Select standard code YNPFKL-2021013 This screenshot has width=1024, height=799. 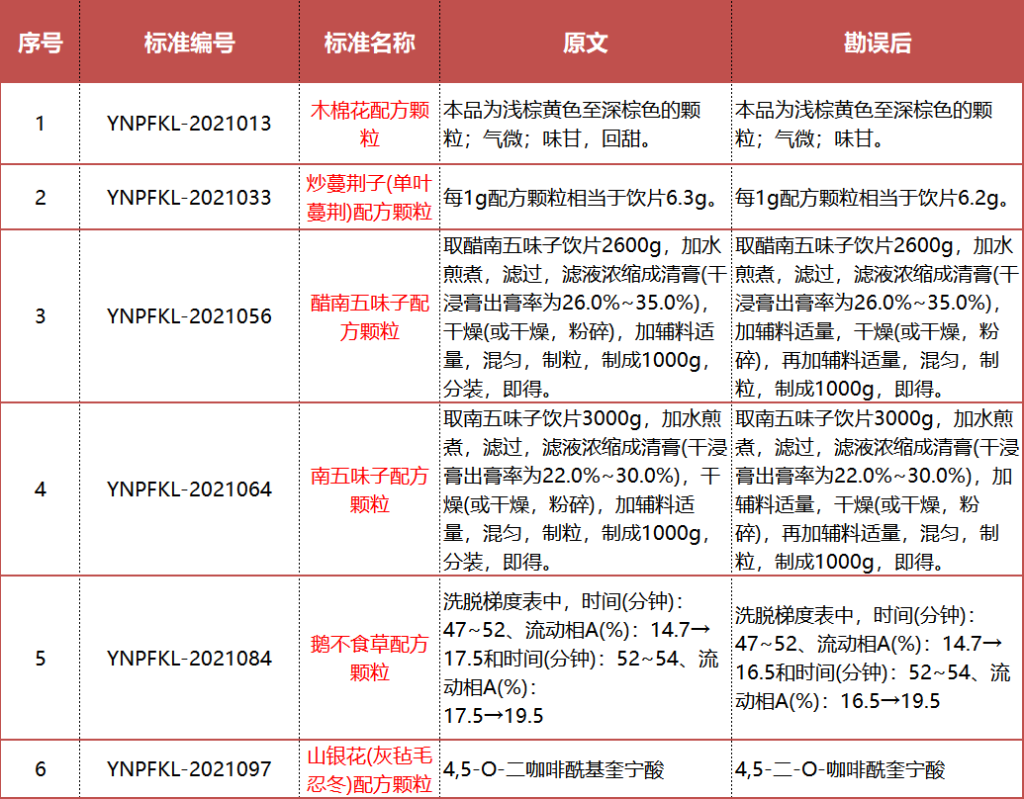click(x=189, y=124)
